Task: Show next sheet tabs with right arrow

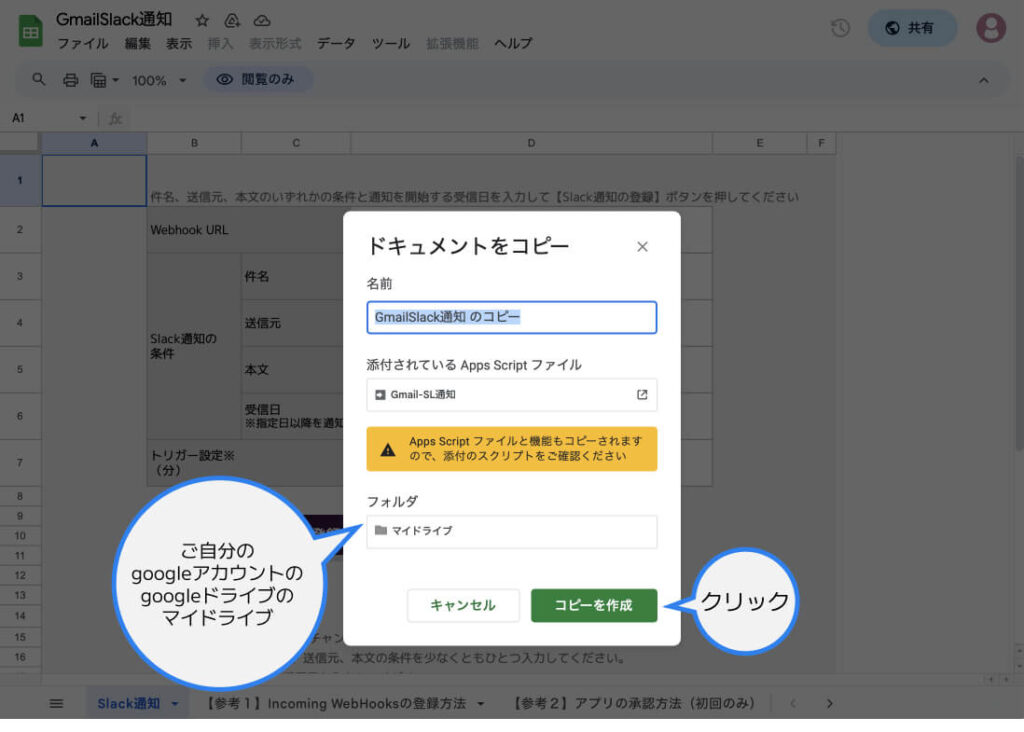Action: [x=829, y=703]
